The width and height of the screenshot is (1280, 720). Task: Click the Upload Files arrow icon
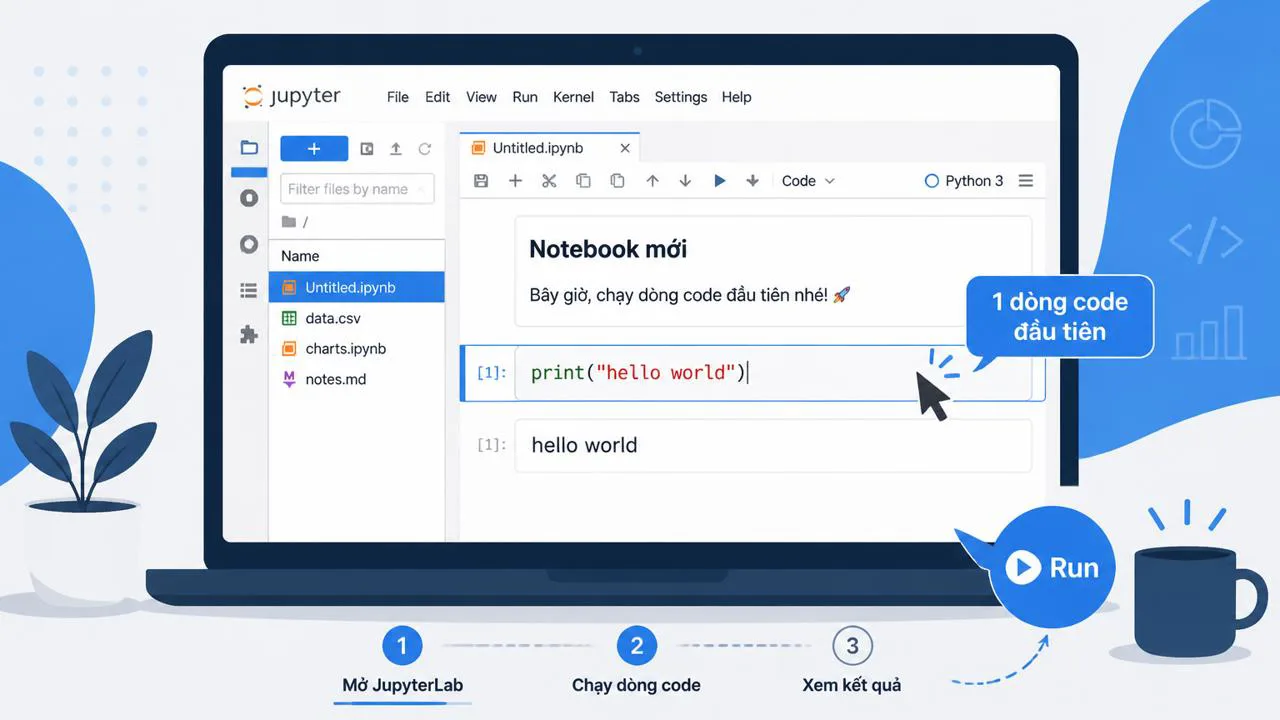396,149
